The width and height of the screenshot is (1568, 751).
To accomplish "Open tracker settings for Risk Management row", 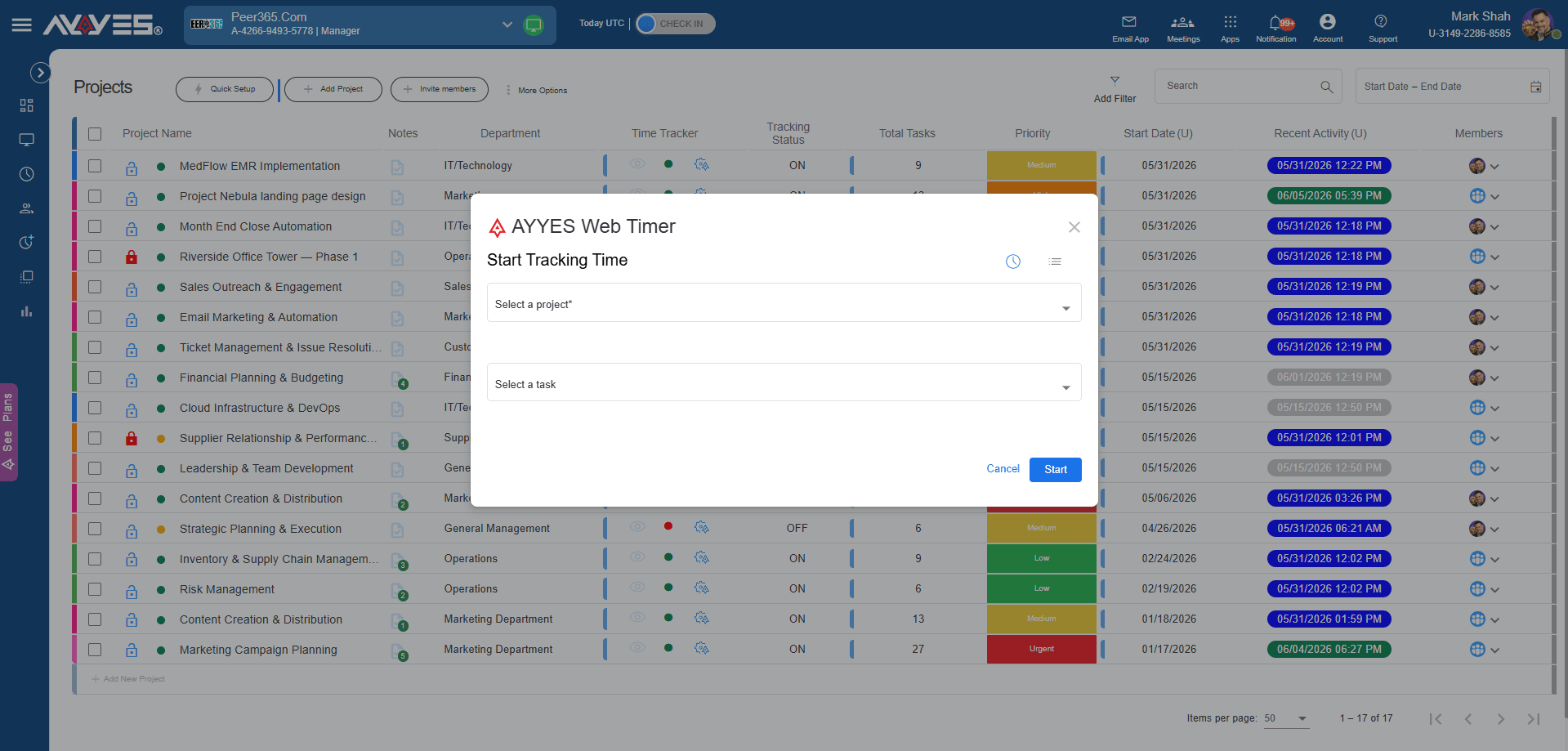I will point(701,588).
